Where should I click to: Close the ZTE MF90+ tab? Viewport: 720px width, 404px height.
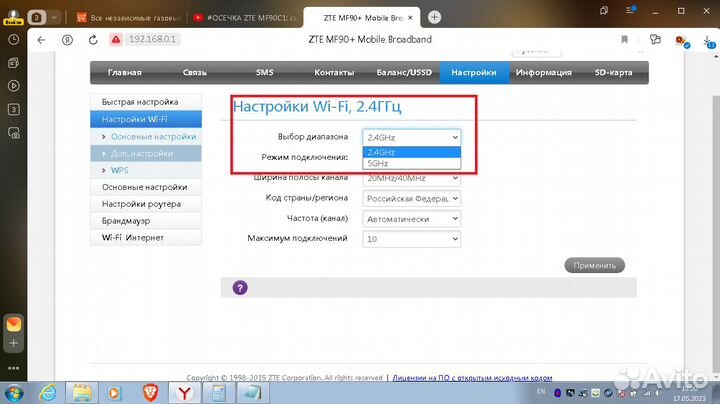pyautogui.click(x=411, y=17)
